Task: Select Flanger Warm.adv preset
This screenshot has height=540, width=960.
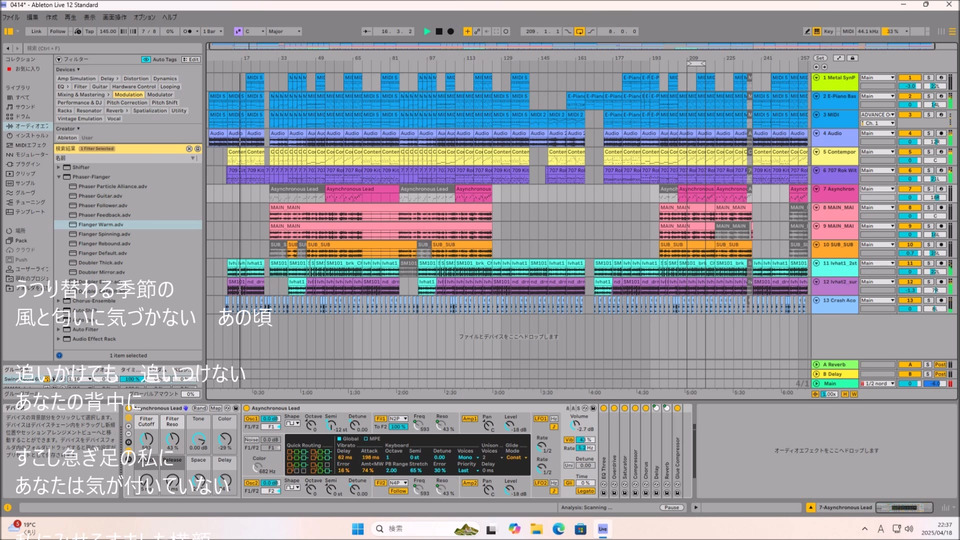Action: tap(128, 225)
